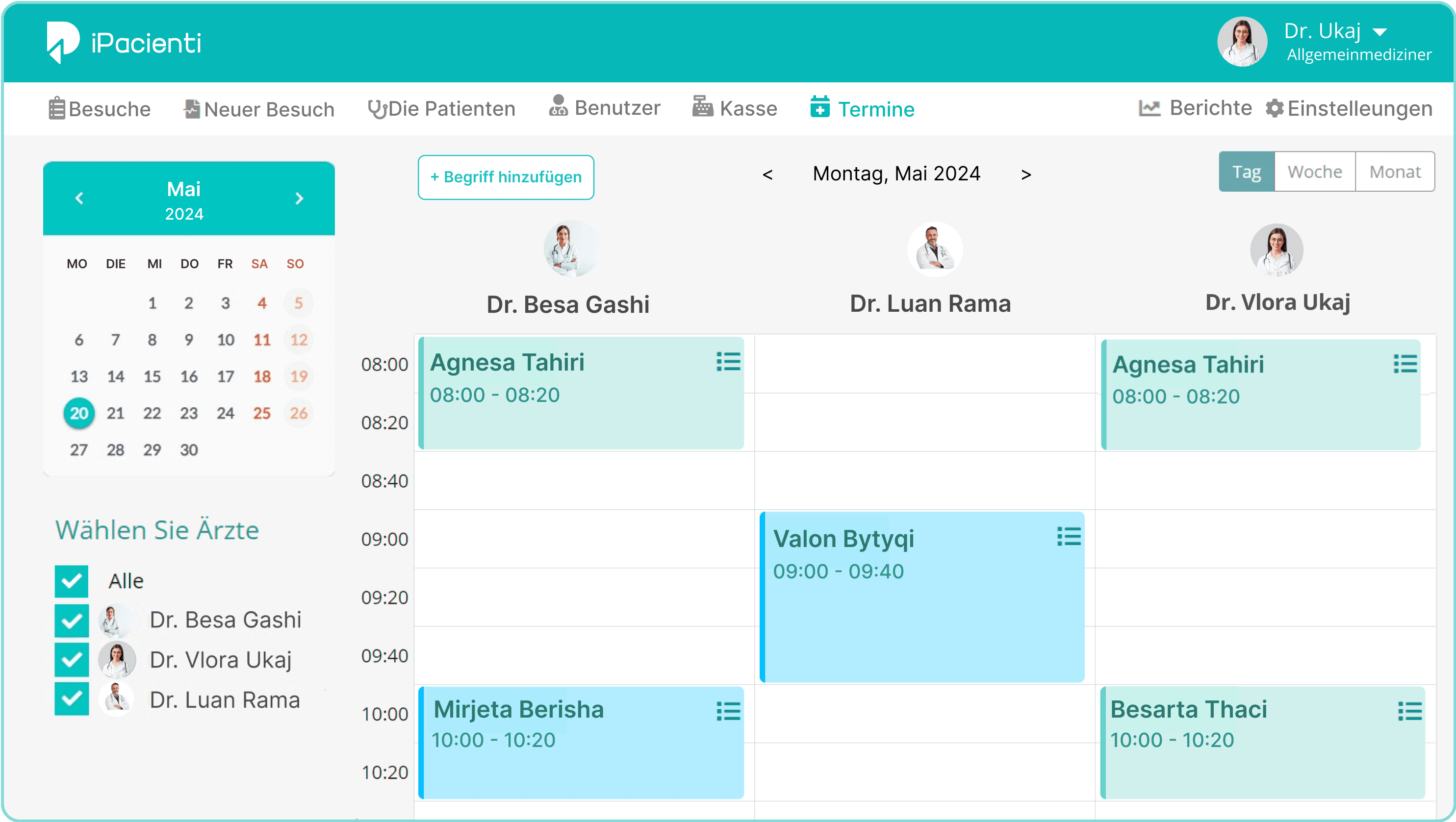This screenshot has width=1456, height=822.
Task: Go to next day with right arrow
Action: [1026, 174]
